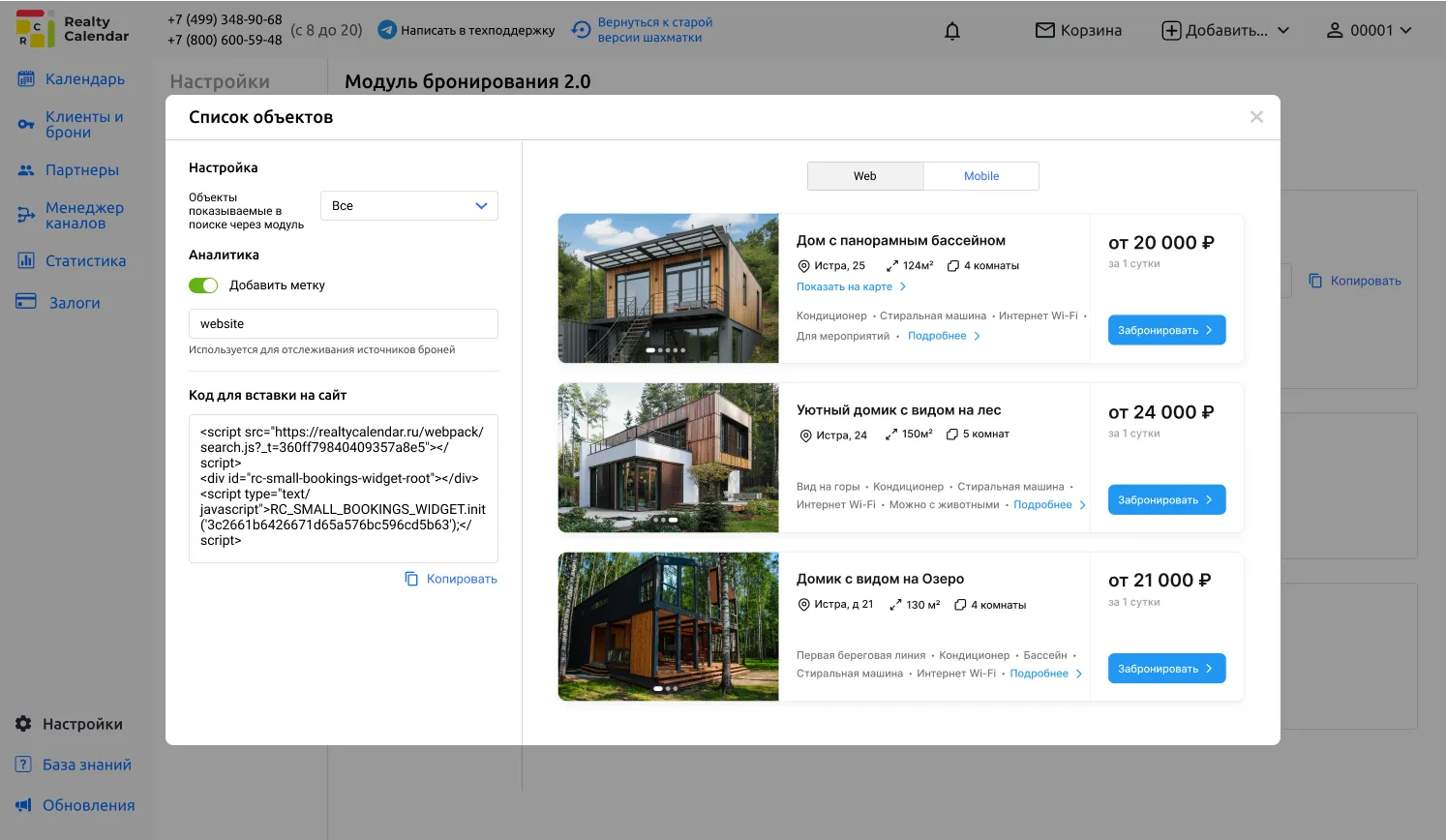This screenshot has height=840, width=1446.
Task: Click the area arrows icon next to 124м²
Action: [892, 266]
